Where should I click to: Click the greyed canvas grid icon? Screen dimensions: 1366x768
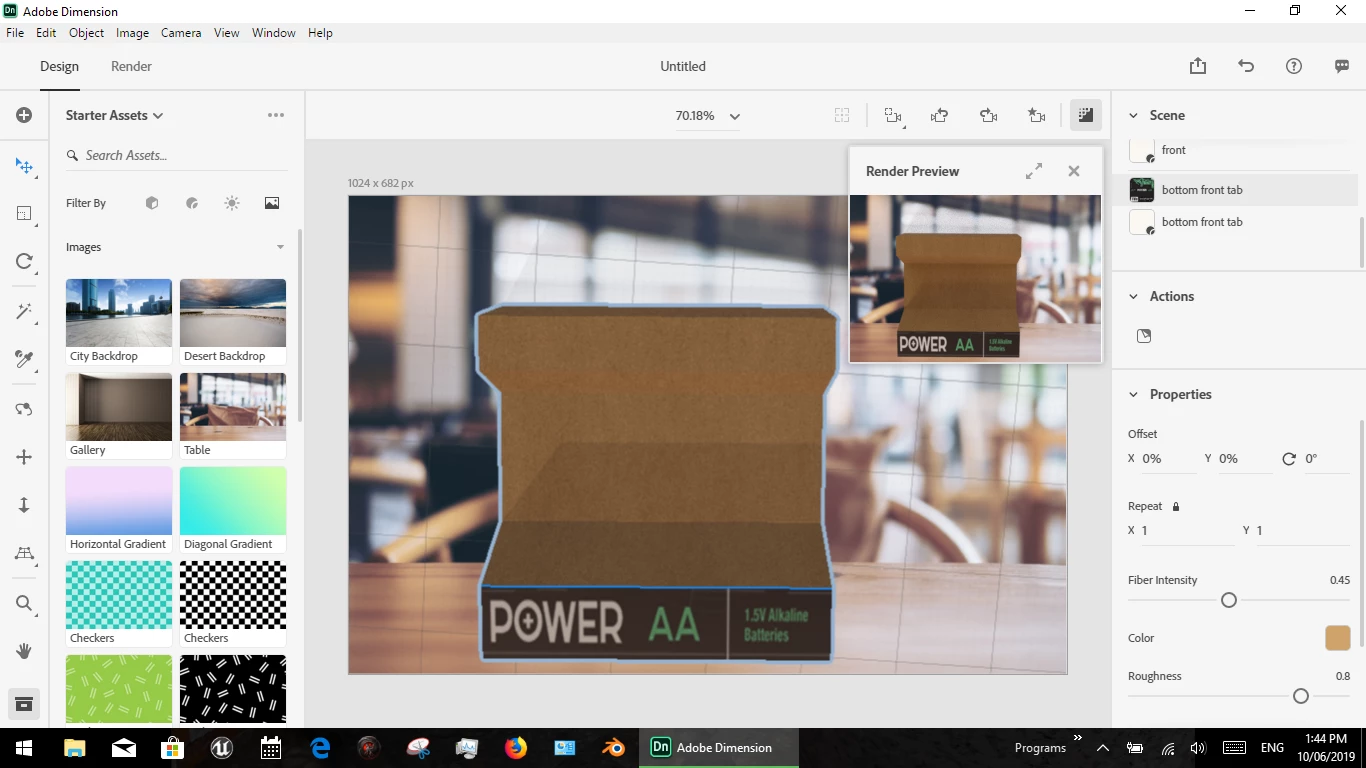point(842,116)
